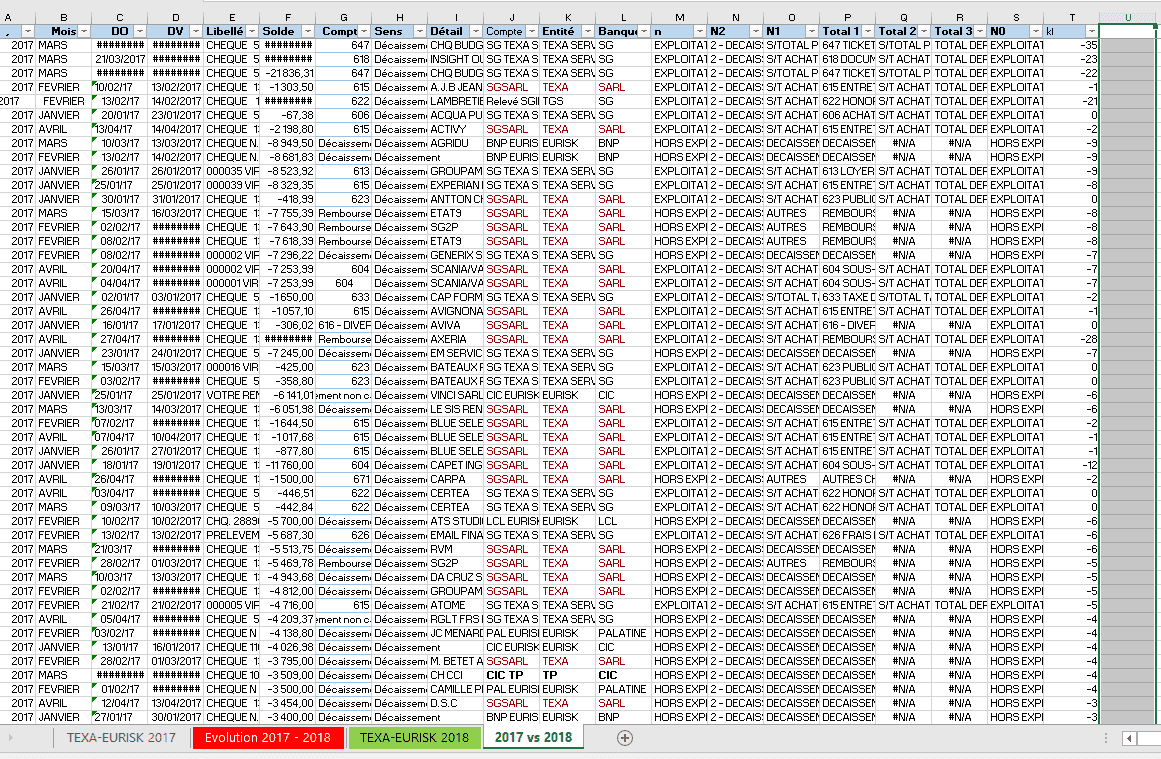1161x759 pixels.
Task: Click the cell containing AVIGNONA
Action: point(455,311)
